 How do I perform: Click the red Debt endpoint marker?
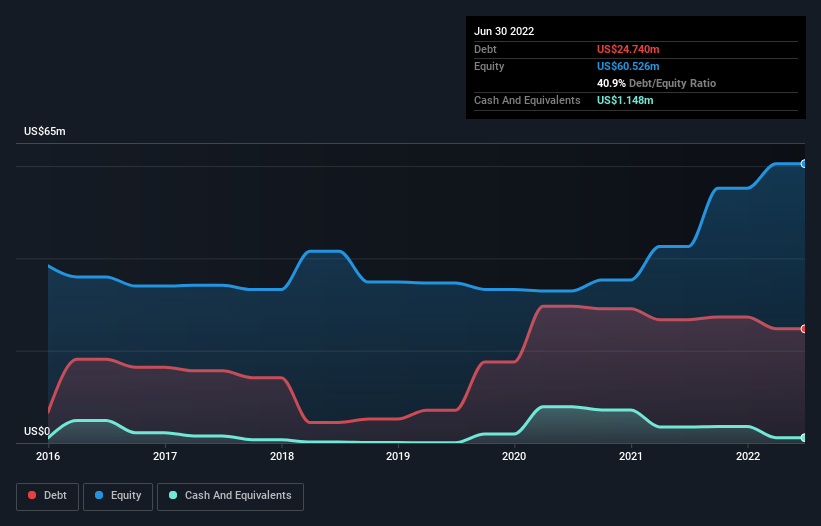pos(804,329)
